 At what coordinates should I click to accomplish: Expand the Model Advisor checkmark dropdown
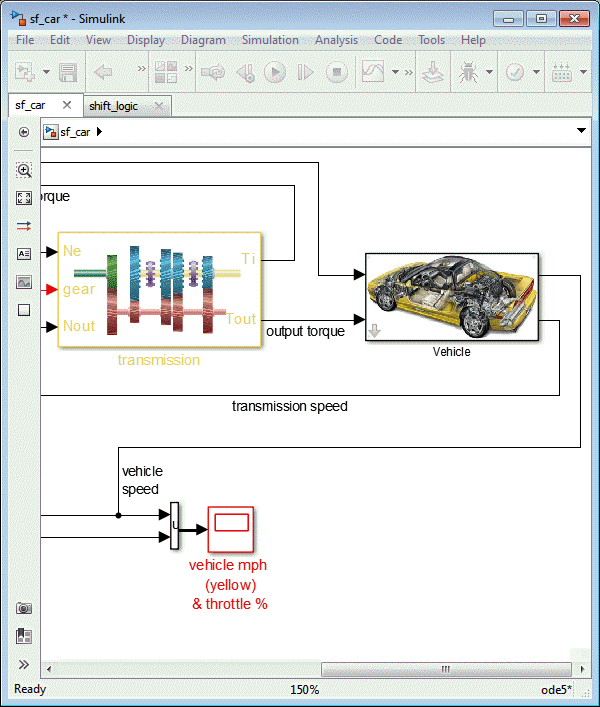pyautogui.click(x=537, y=72)
